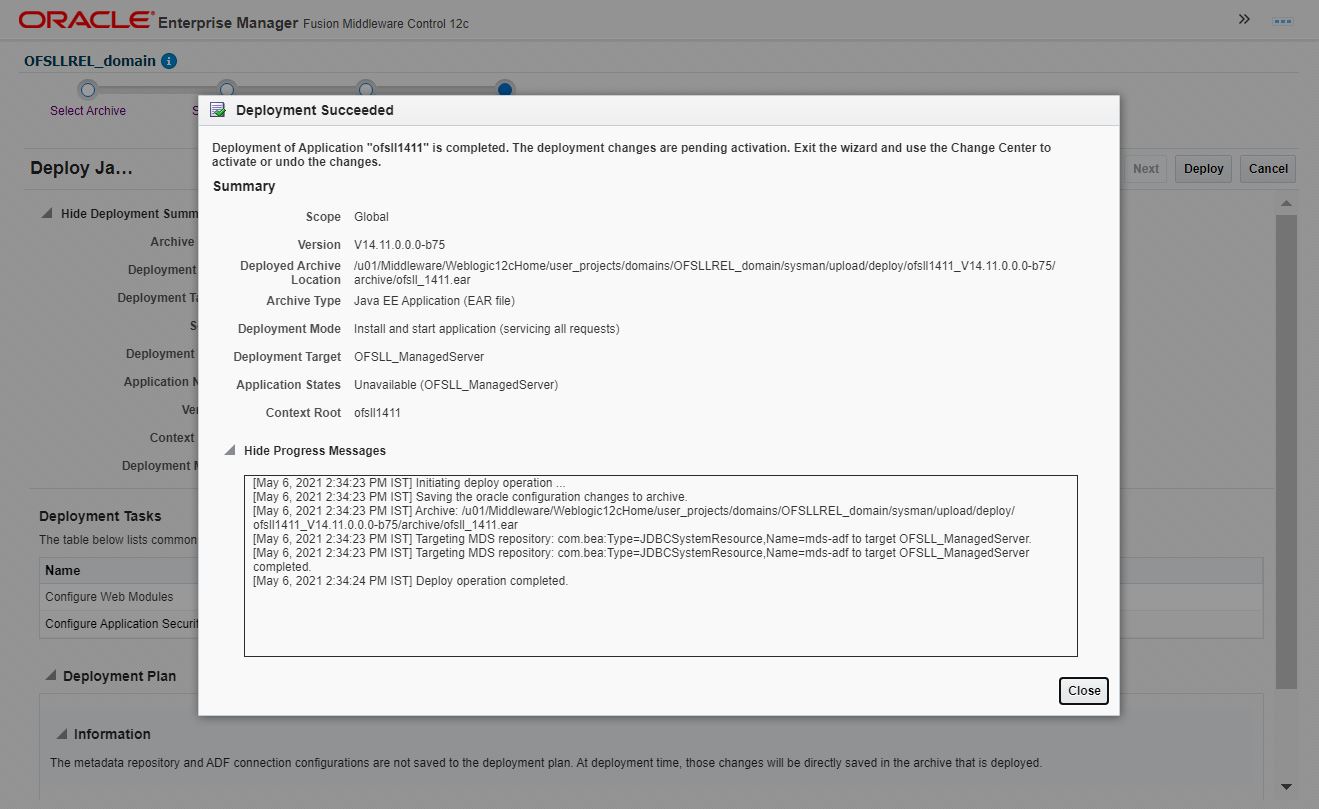Viewport: 1319px width, 809px height.
Task: Click the OFSLLREL_domain title
Action: pyautogui.click(x=90, y=61)
